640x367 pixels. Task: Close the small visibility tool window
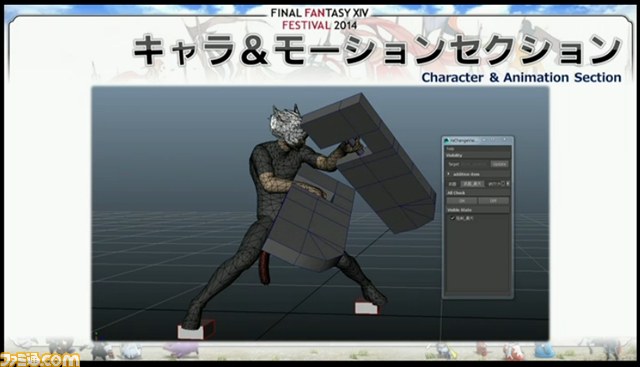505,140
